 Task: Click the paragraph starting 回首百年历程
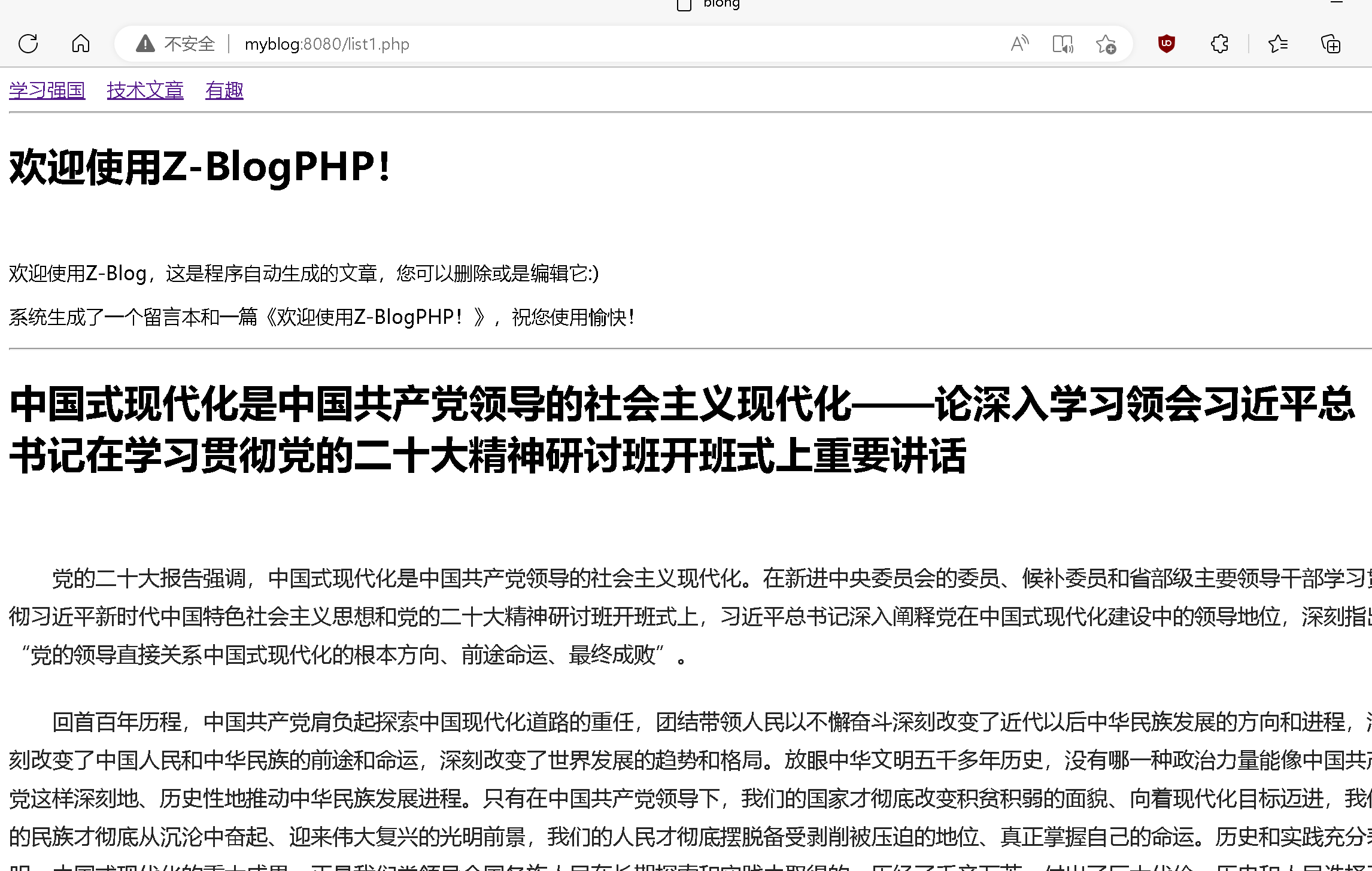click(688, 779)
